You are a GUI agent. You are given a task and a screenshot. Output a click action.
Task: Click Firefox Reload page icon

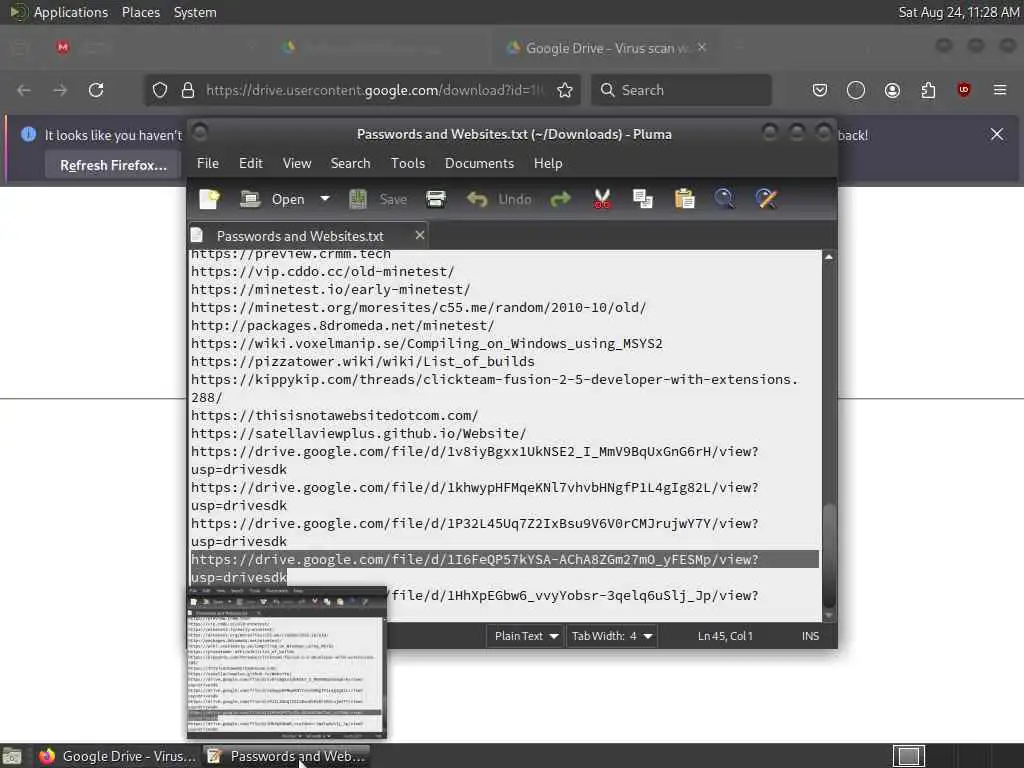[96, 90]
